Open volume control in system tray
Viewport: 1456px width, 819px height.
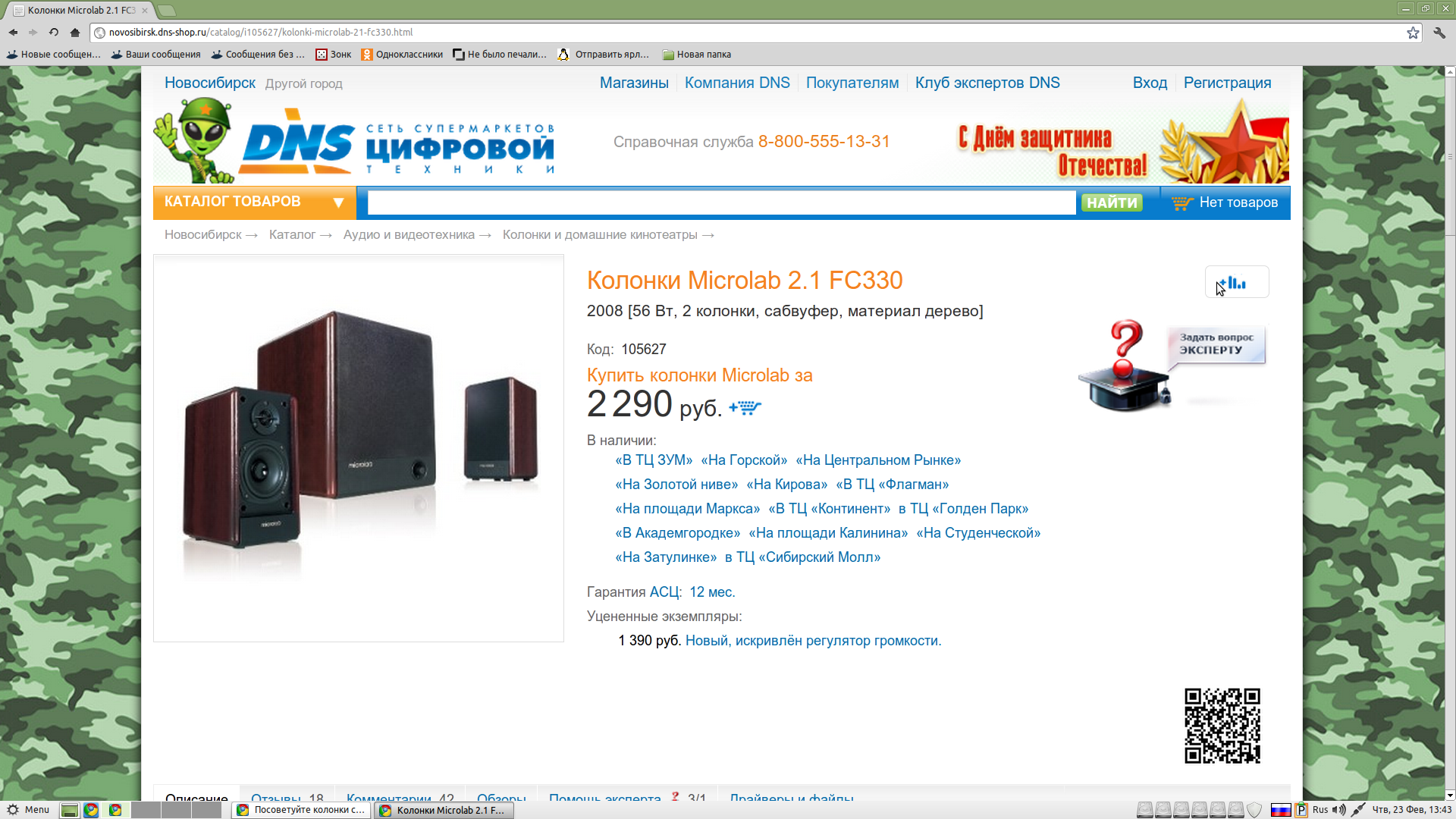[x=1339, y=810]
